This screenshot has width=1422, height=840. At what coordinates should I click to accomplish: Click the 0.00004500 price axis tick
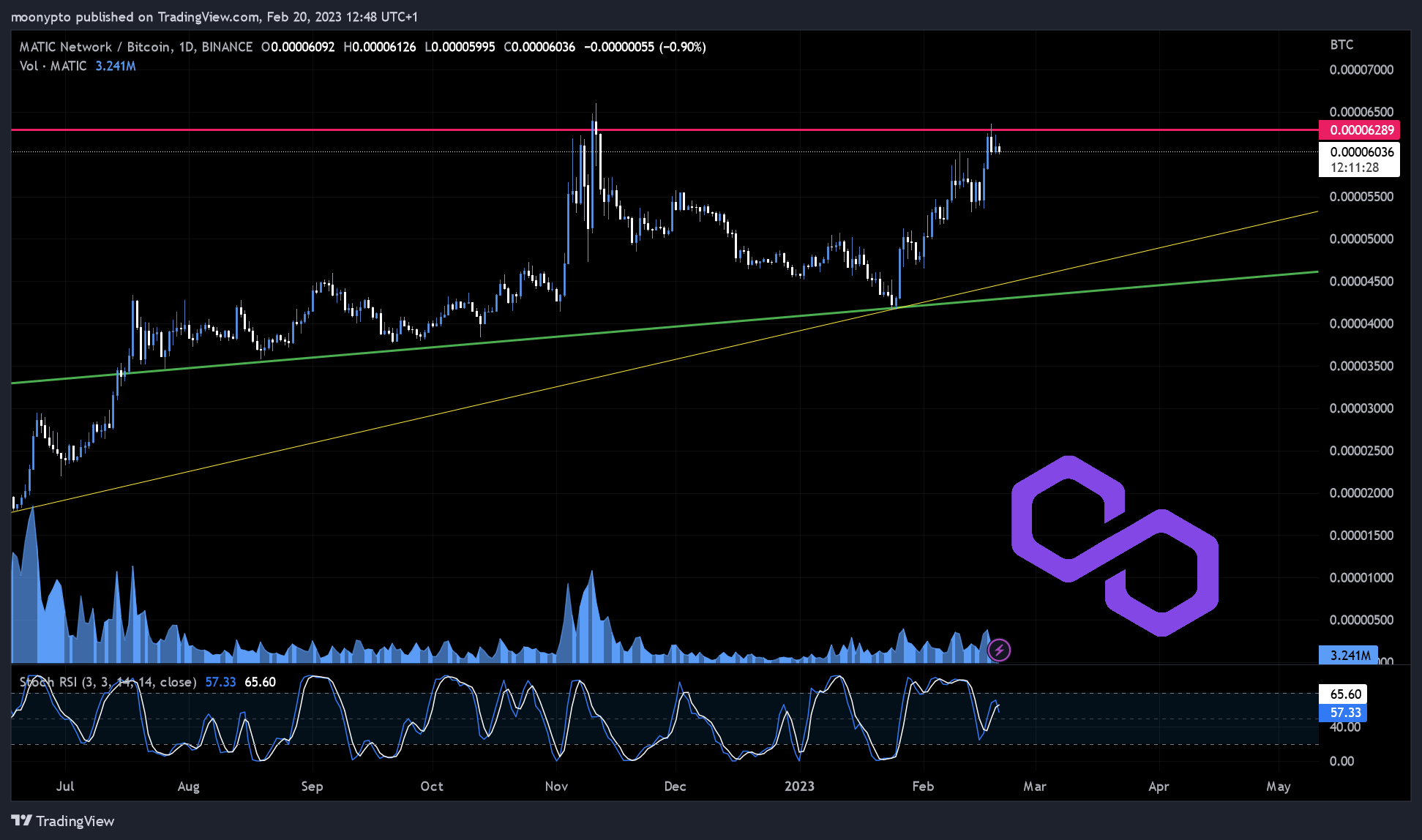1361,281
